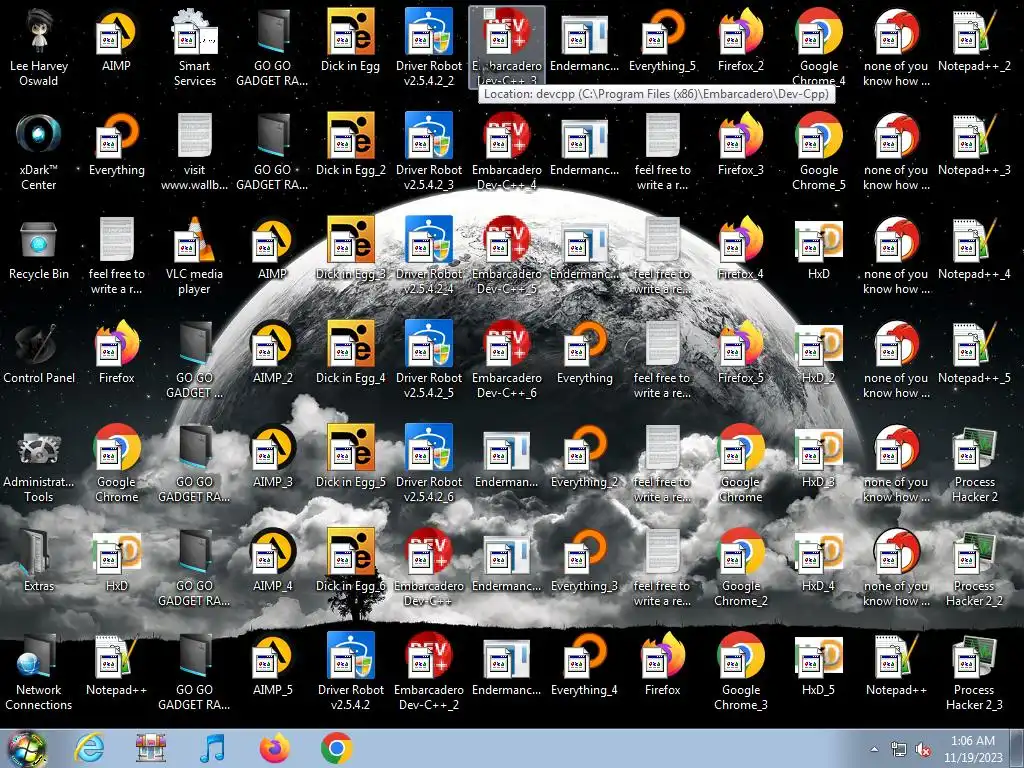Click the Show desktop strip beside the clock

(1019, 749)
